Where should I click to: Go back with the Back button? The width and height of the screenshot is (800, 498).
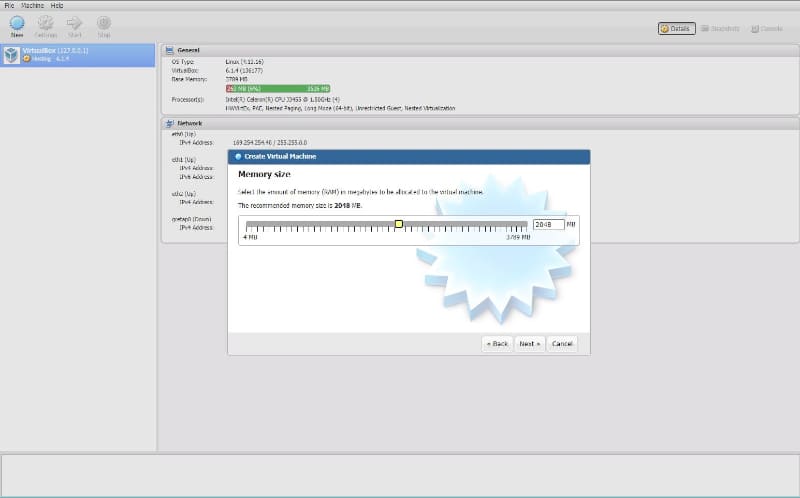[497, 344]
